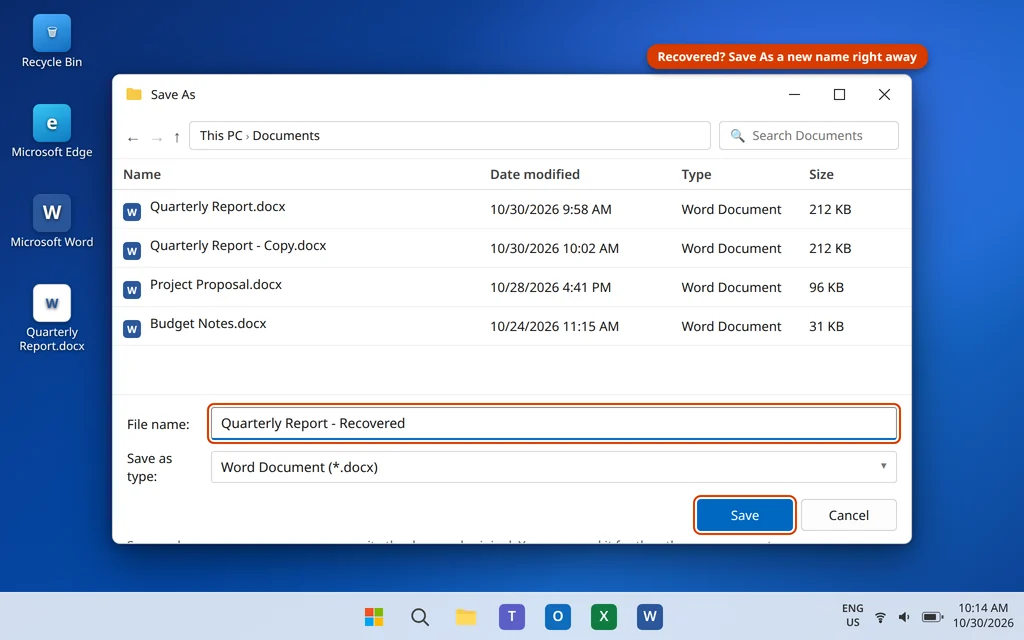Click Word Document type in Project Proposal row
Image resolution: width=1024 pixels, height=640 pixels.
point(731,287)
